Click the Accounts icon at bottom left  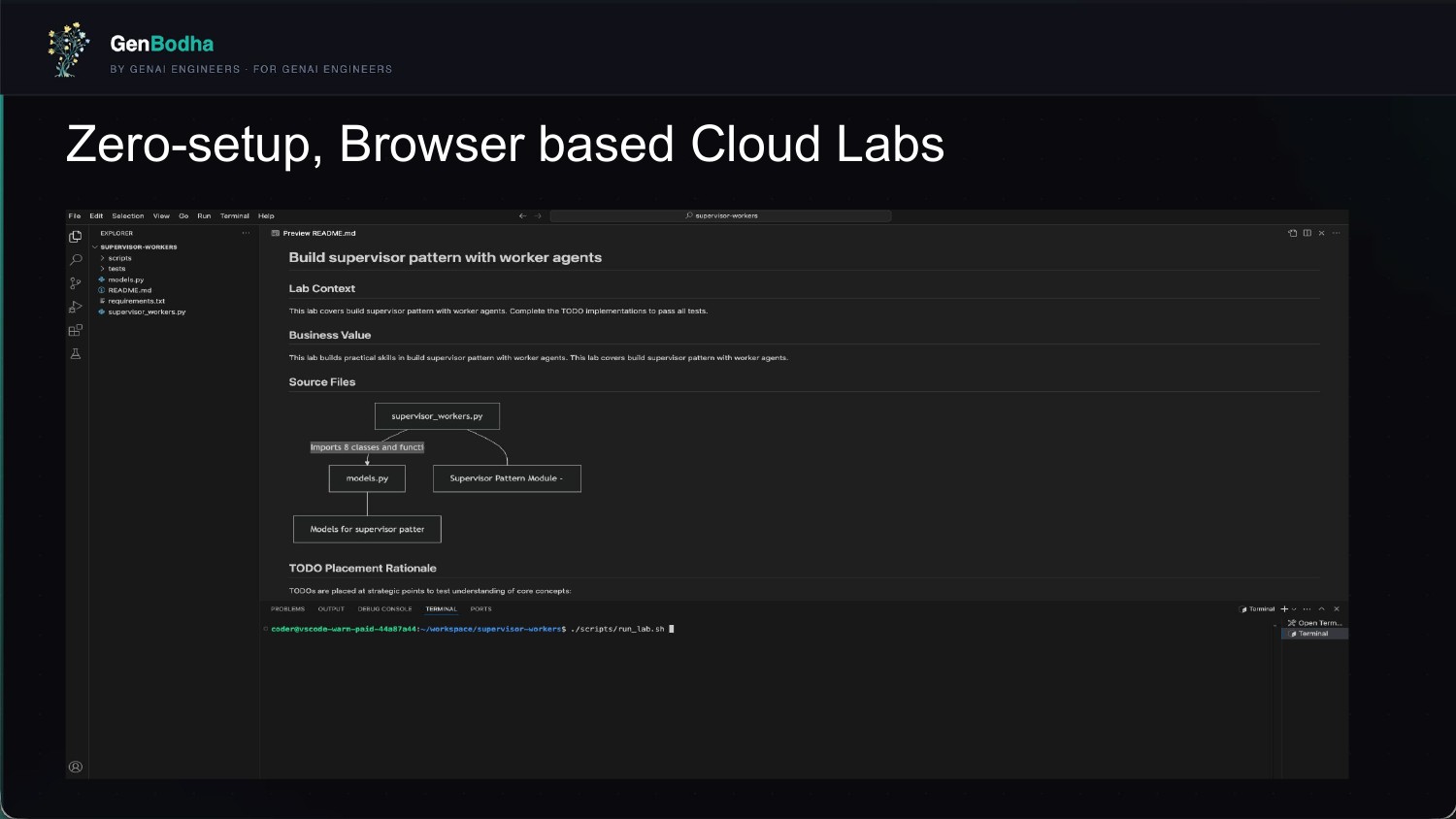tap(76, 767)
